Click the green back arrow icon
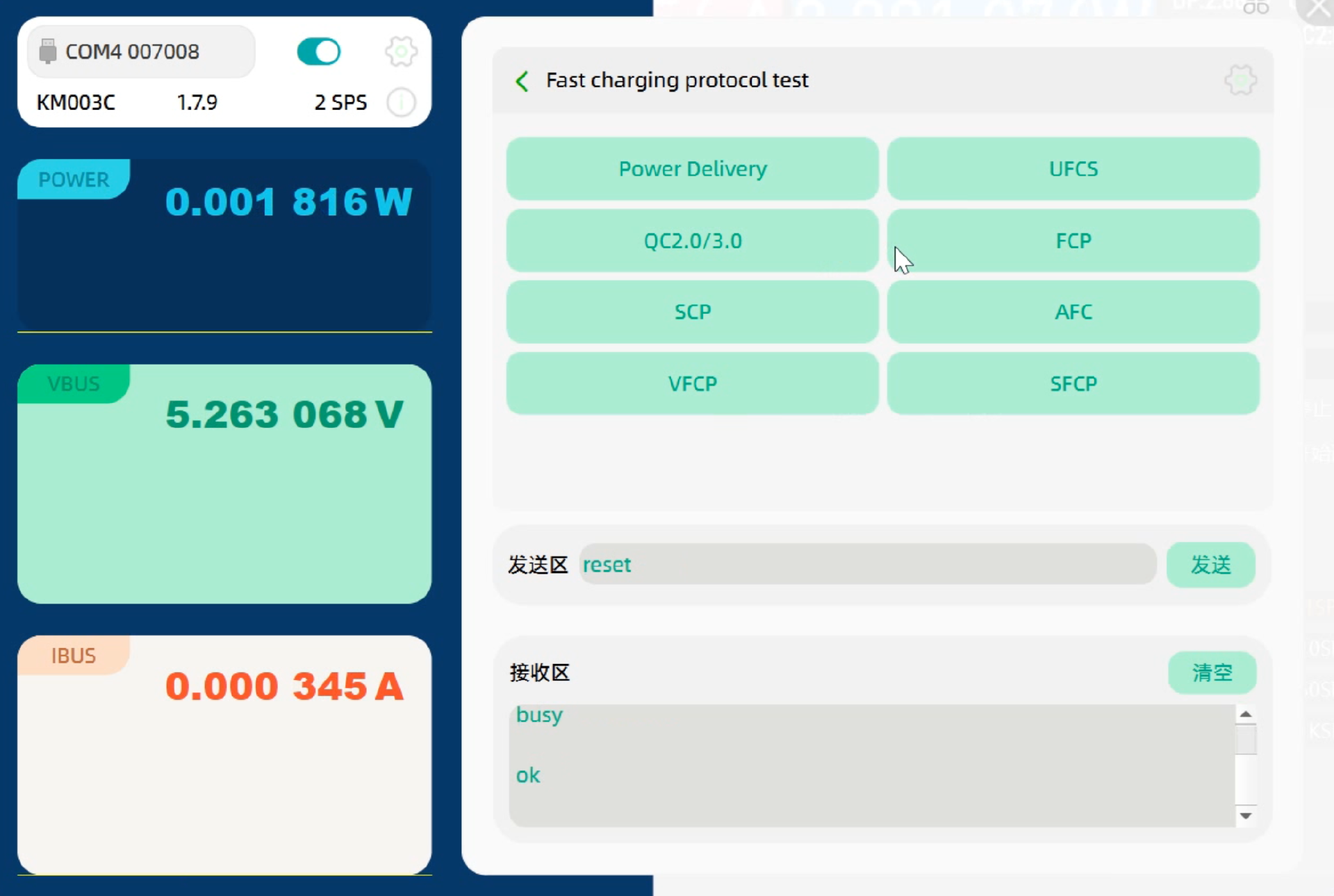 [522, 81]
